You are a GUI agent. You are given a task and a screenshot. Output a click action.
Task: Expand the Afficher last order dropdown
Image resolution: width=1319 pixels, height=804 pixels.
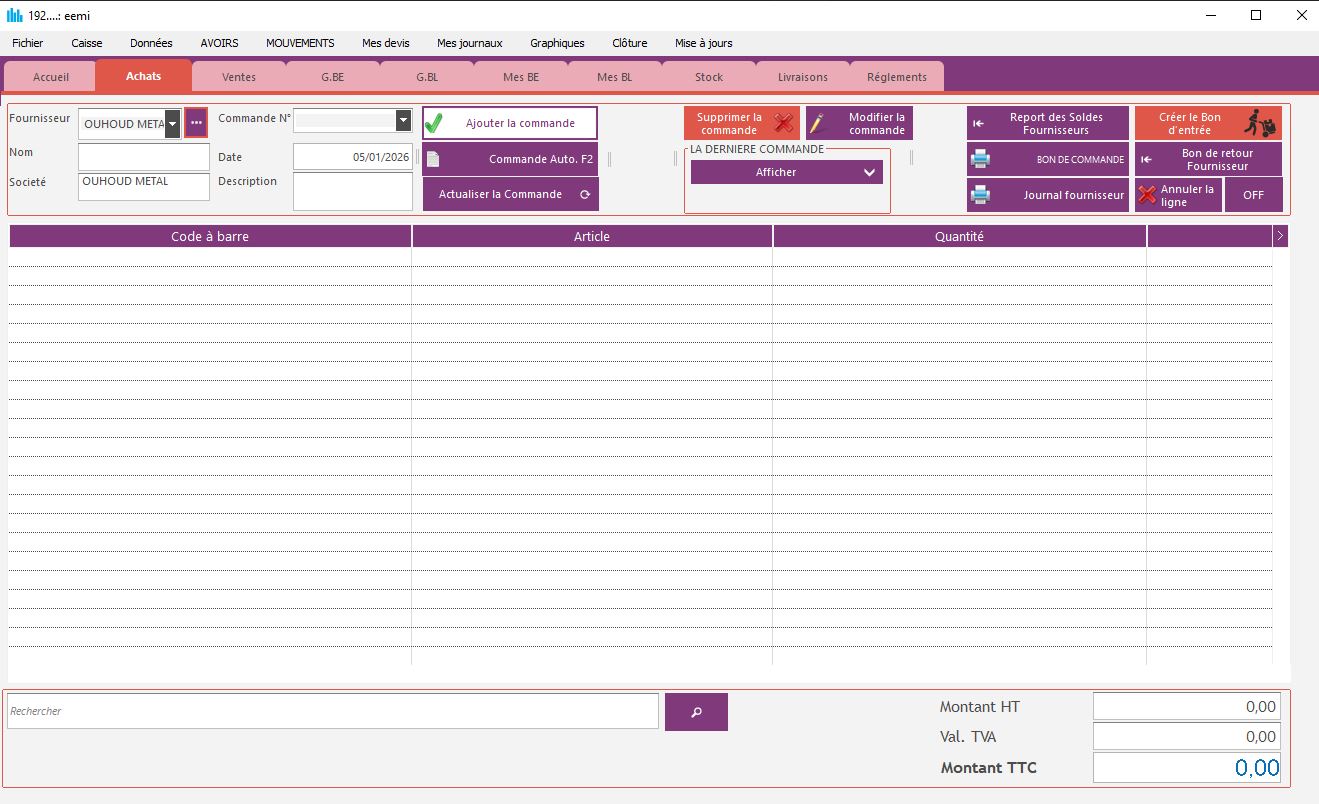tap(868, 173)
